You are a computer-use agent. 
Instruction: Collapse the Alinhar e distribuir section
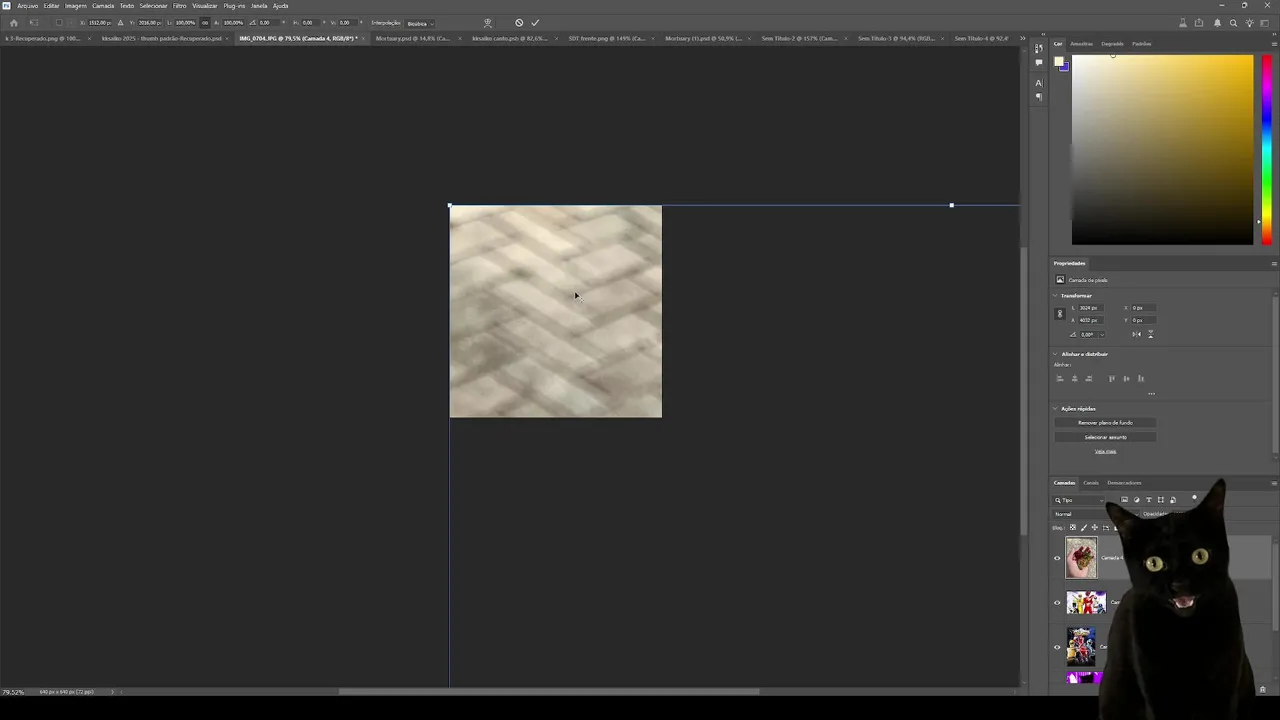pyautogui.click(x=1055, y=354)
